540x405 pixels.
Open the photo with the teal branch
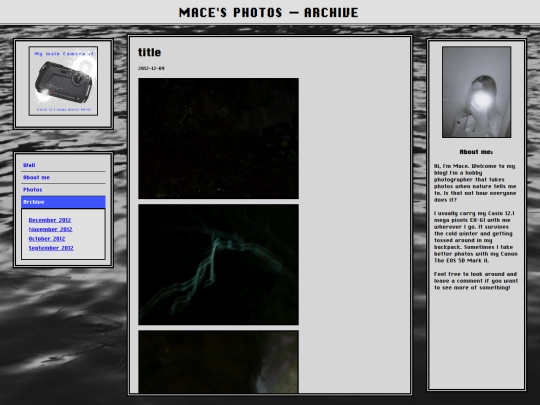218,264
